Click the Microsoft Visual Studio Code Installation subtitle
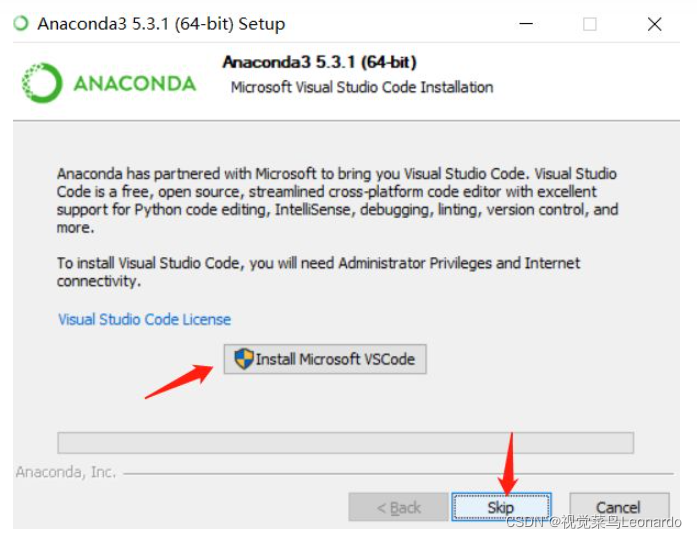 pyautogui.click(x=362, y=87)
